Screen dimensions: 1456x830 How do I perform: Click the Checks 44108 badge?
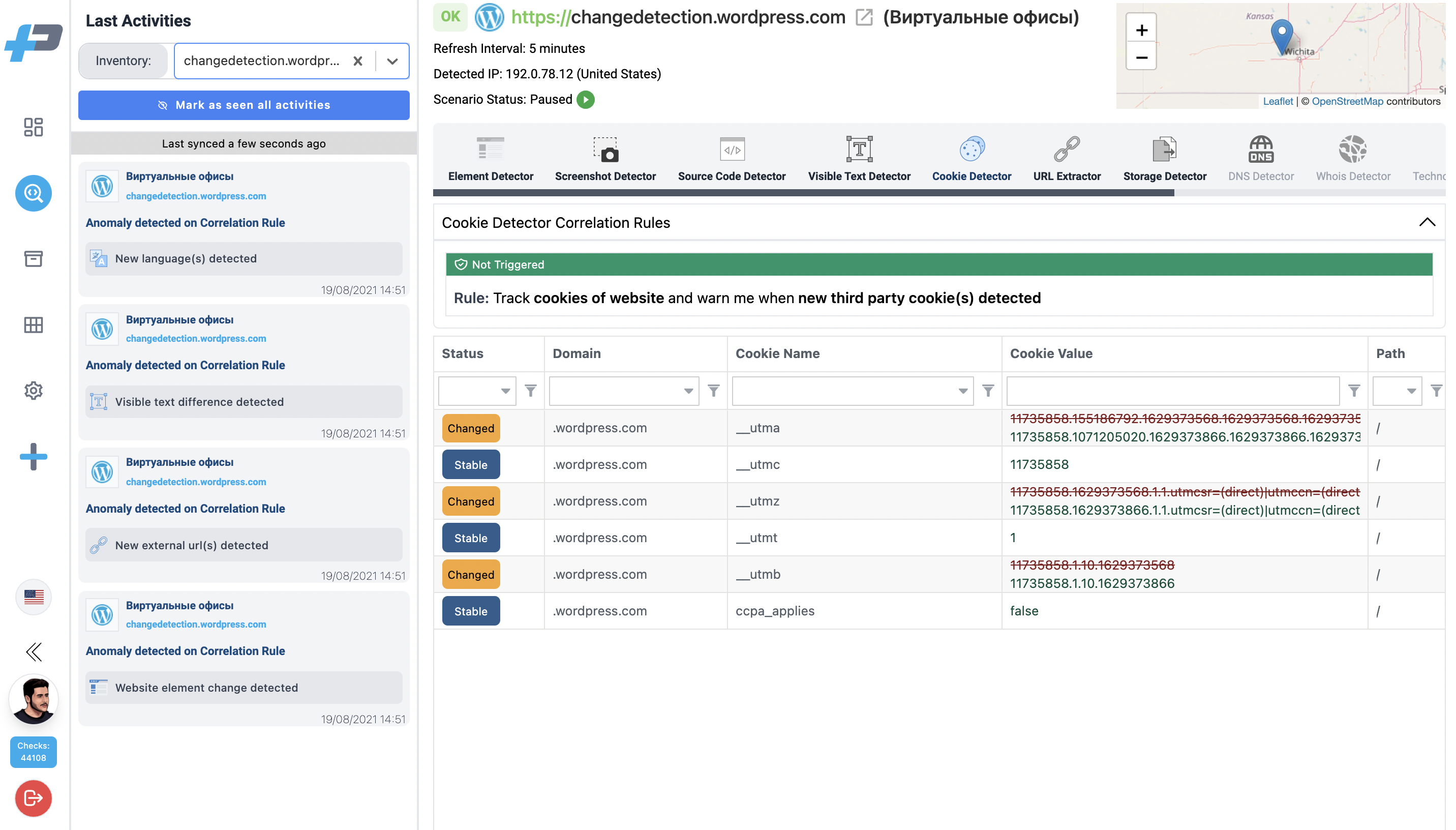[33, 751]
